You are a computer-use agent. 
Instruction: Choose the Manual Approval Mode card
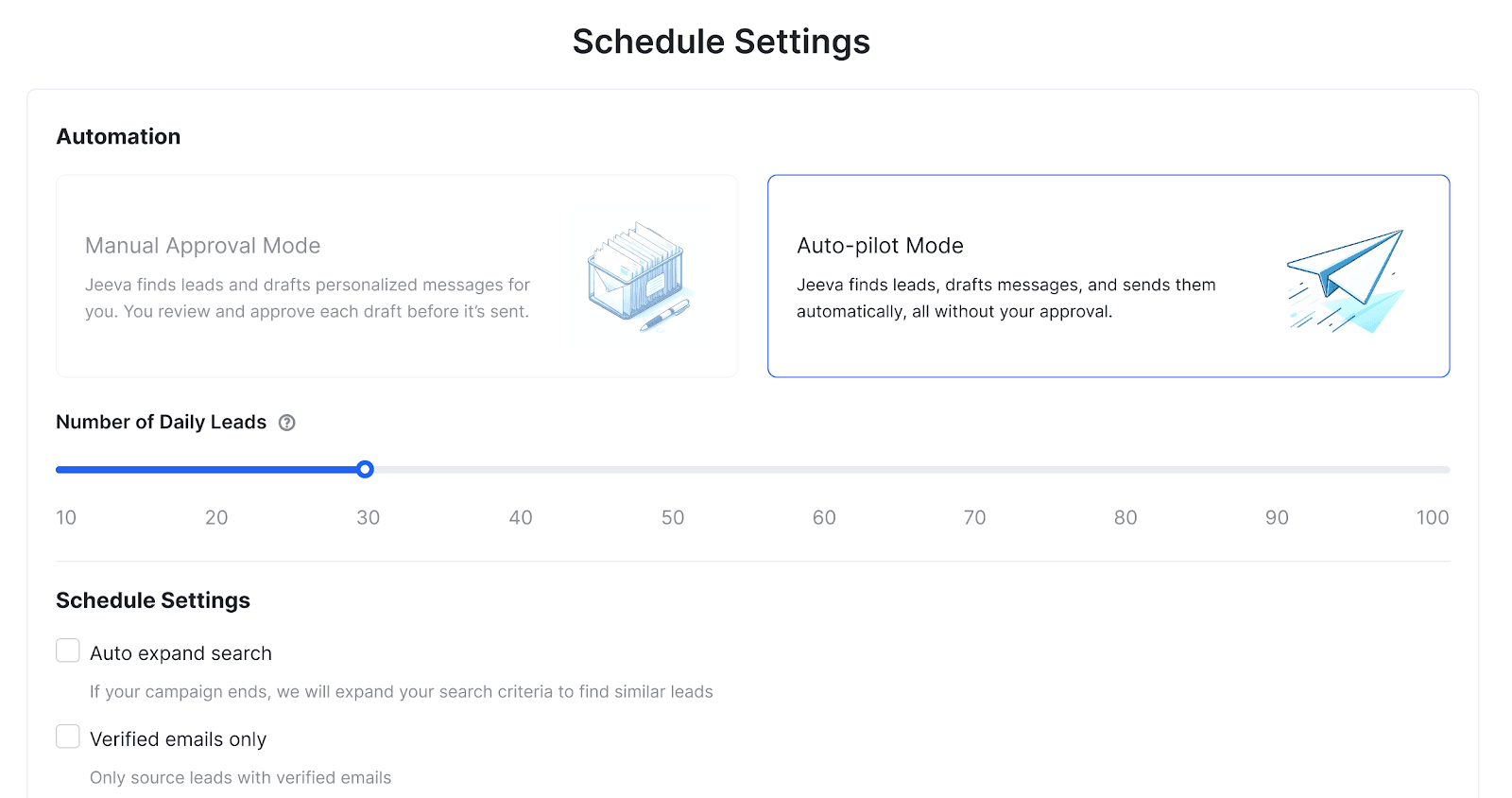pyautogui.click(x=397, y=276)
